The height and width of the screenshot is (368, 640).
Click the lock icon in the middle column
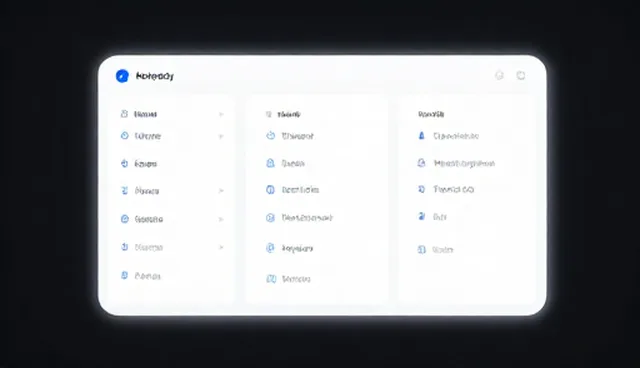270,163
